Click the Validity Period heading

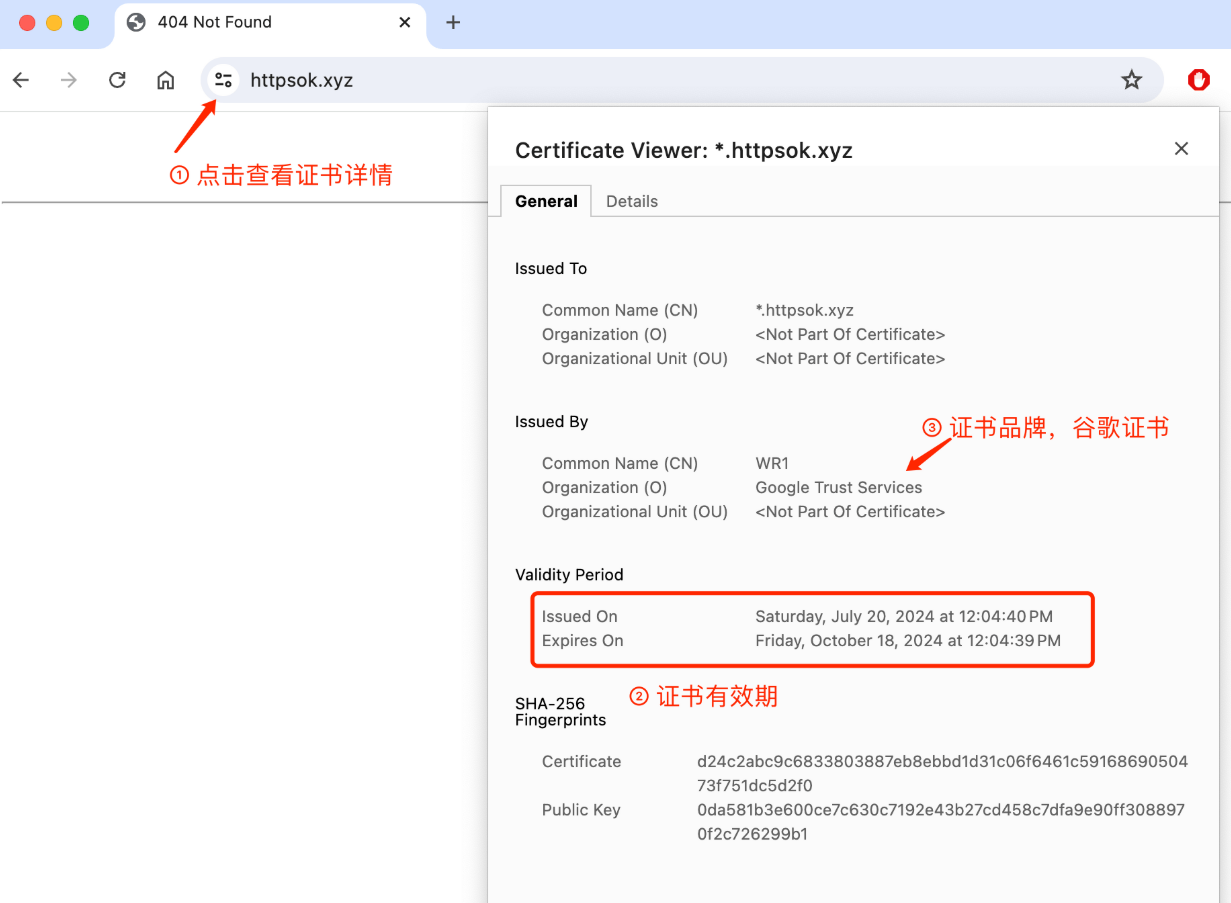click(x=569, y=574)
